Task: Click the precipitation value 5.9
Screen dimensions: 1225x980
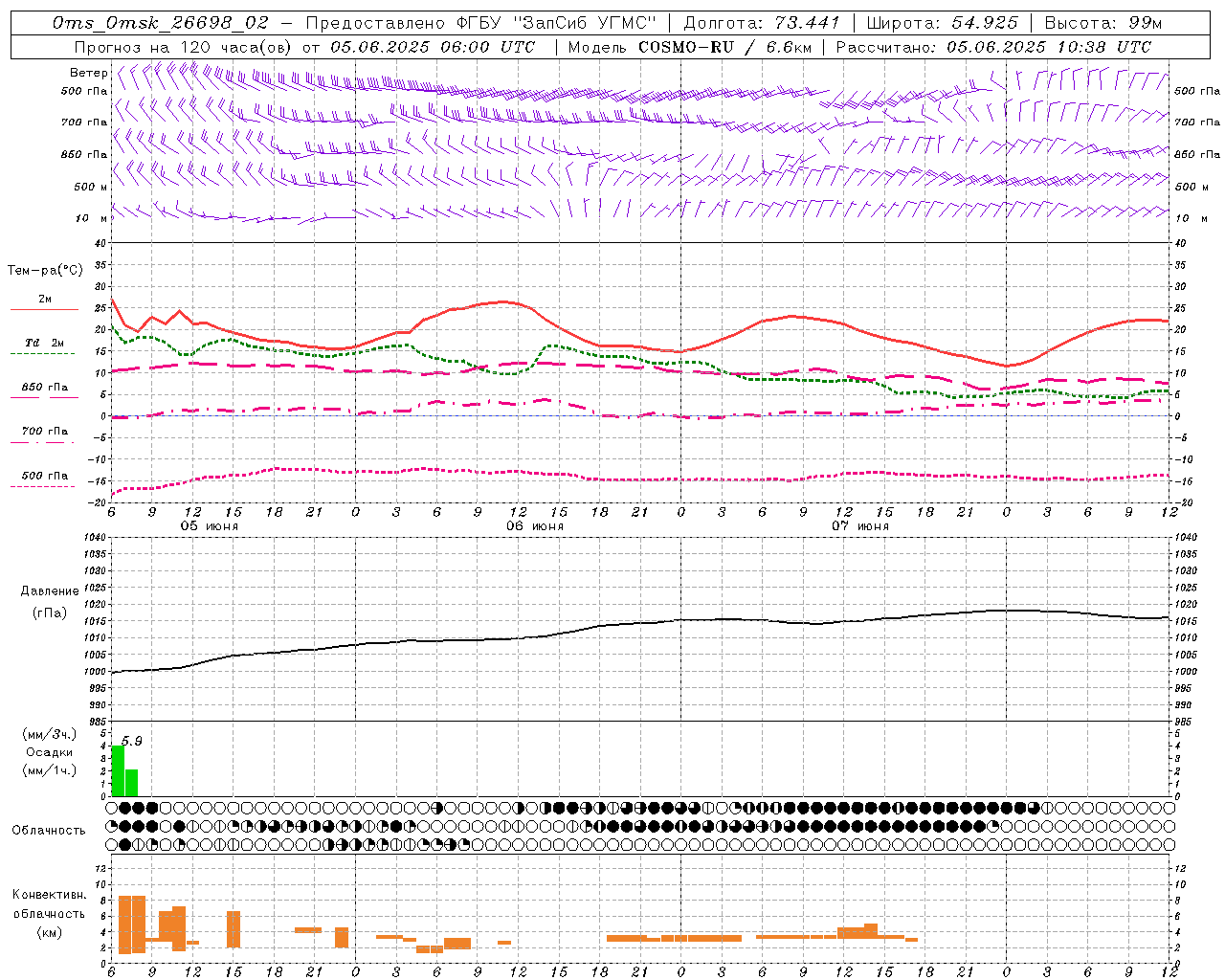Action: [x=132, y=741]
